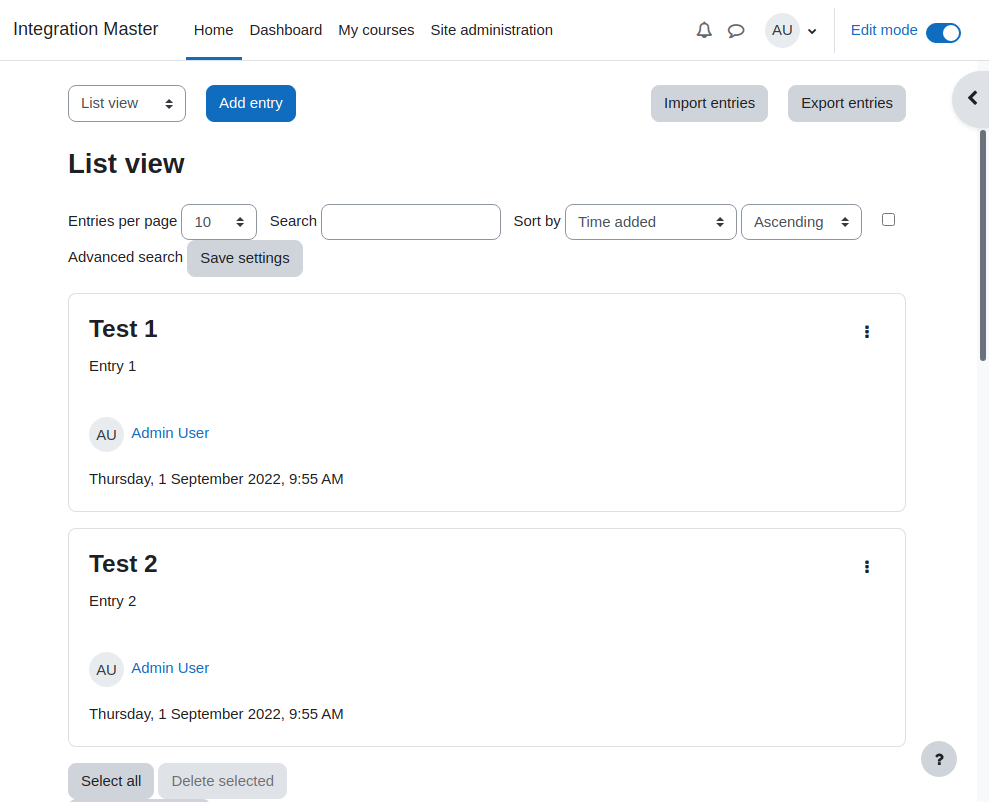
Task: Toggle the Edit mode switch
Action: click(x=943, y=33)
